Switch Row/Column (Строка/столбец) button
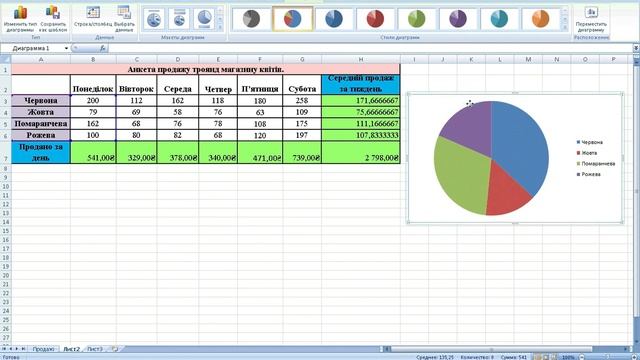The image size is (640, 360). click(x=93, y=16)
